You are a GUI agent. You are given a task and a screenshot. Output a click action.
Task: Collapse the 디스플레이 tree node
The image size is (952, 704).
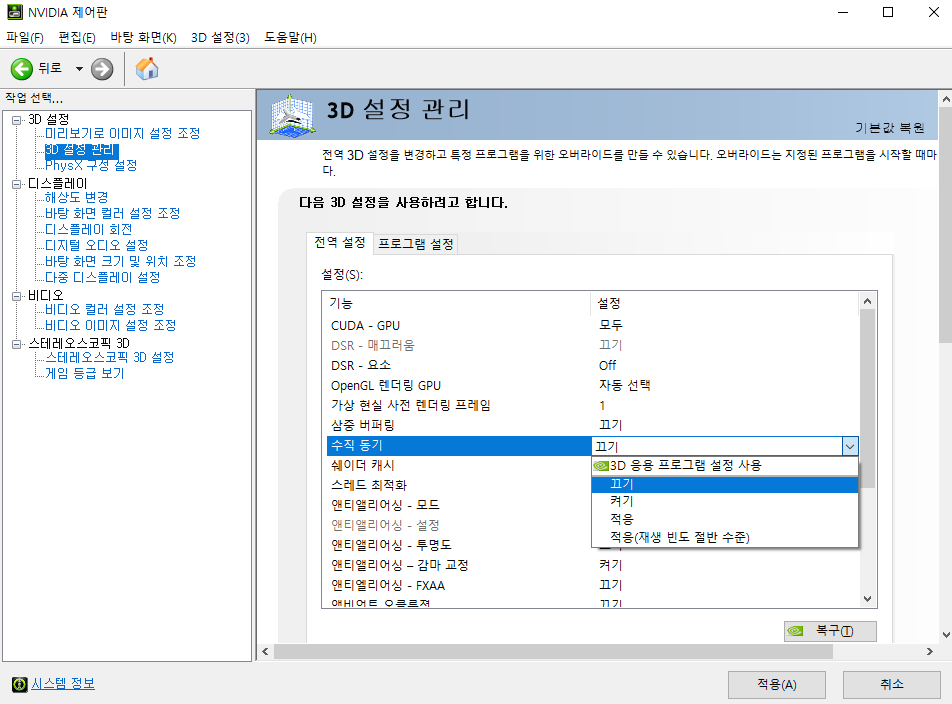[x=16, y=184]
